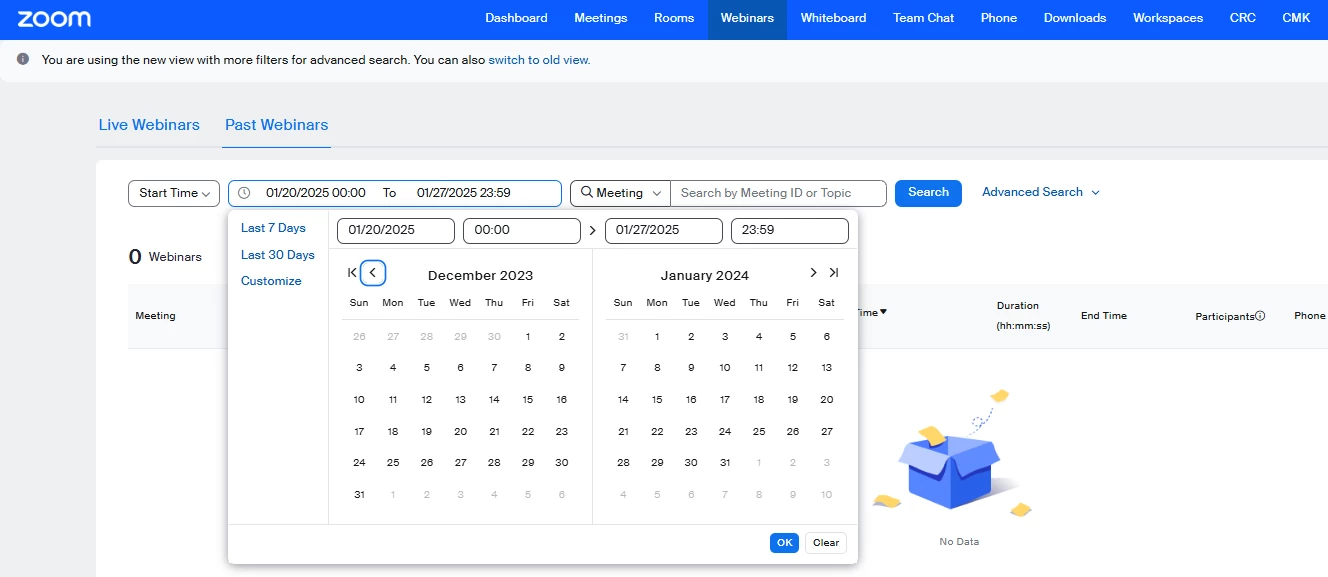Switch to the Live Webinars tab

click(x=149, y=125)
